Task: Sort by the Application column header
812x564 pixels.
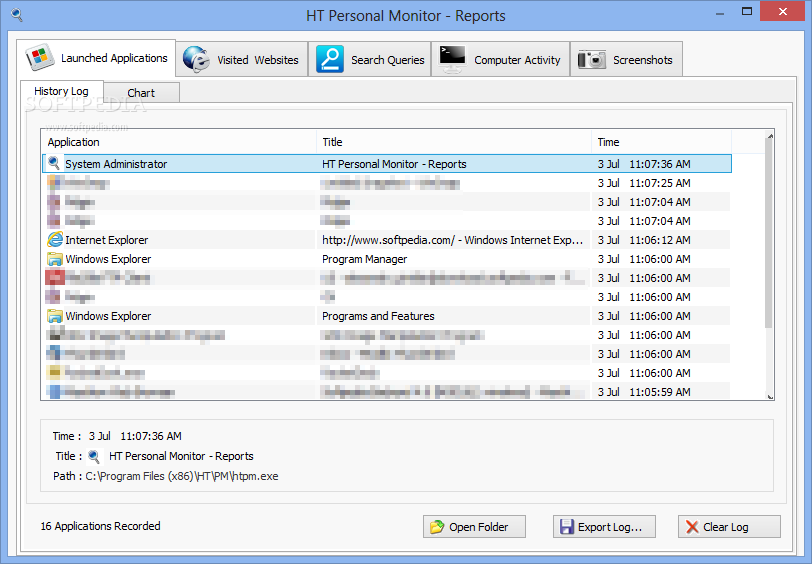Action: coord(179,142)
